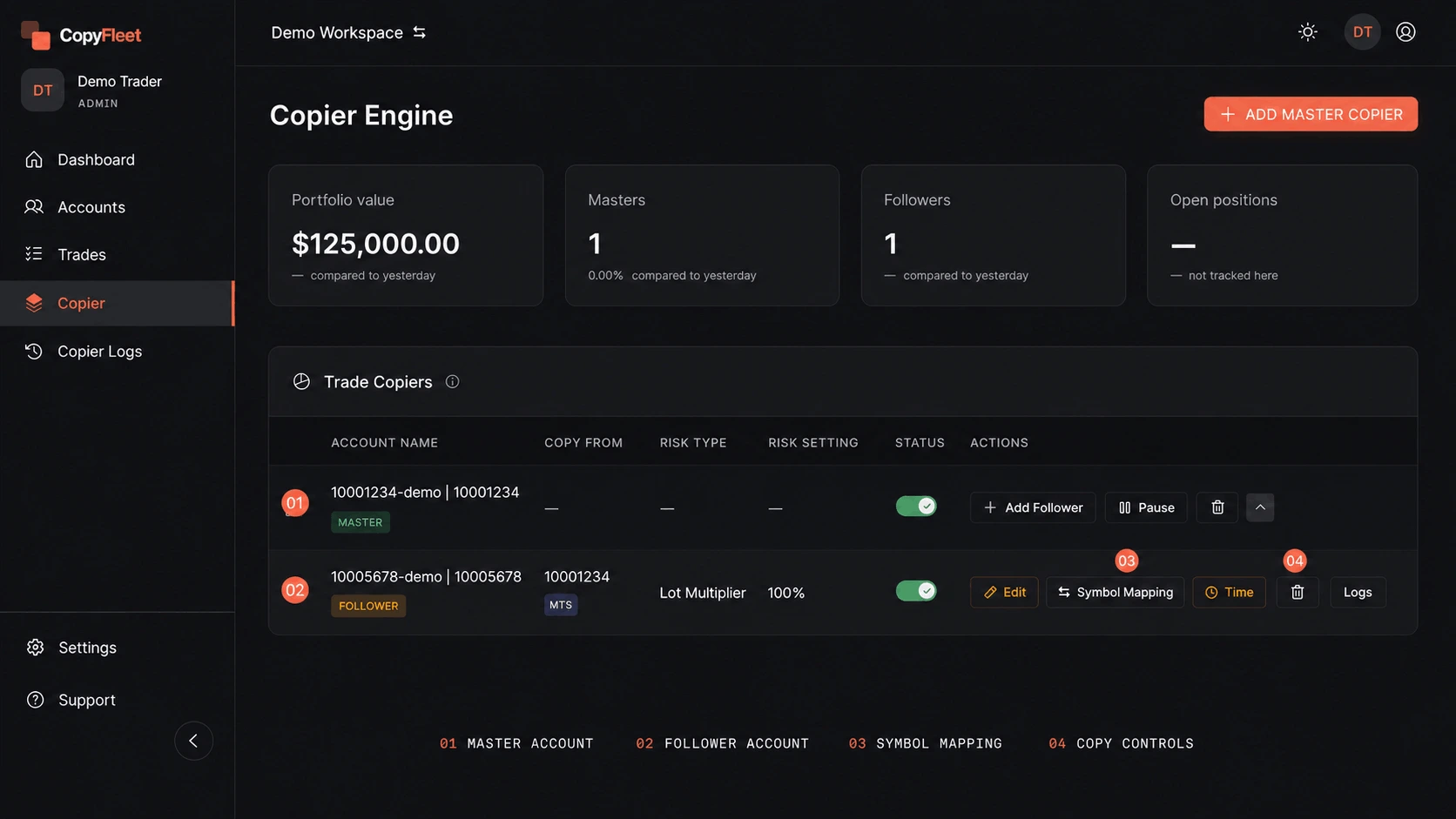
Task: Delete master copier 10001234-demo
Action: point(1217,507)
